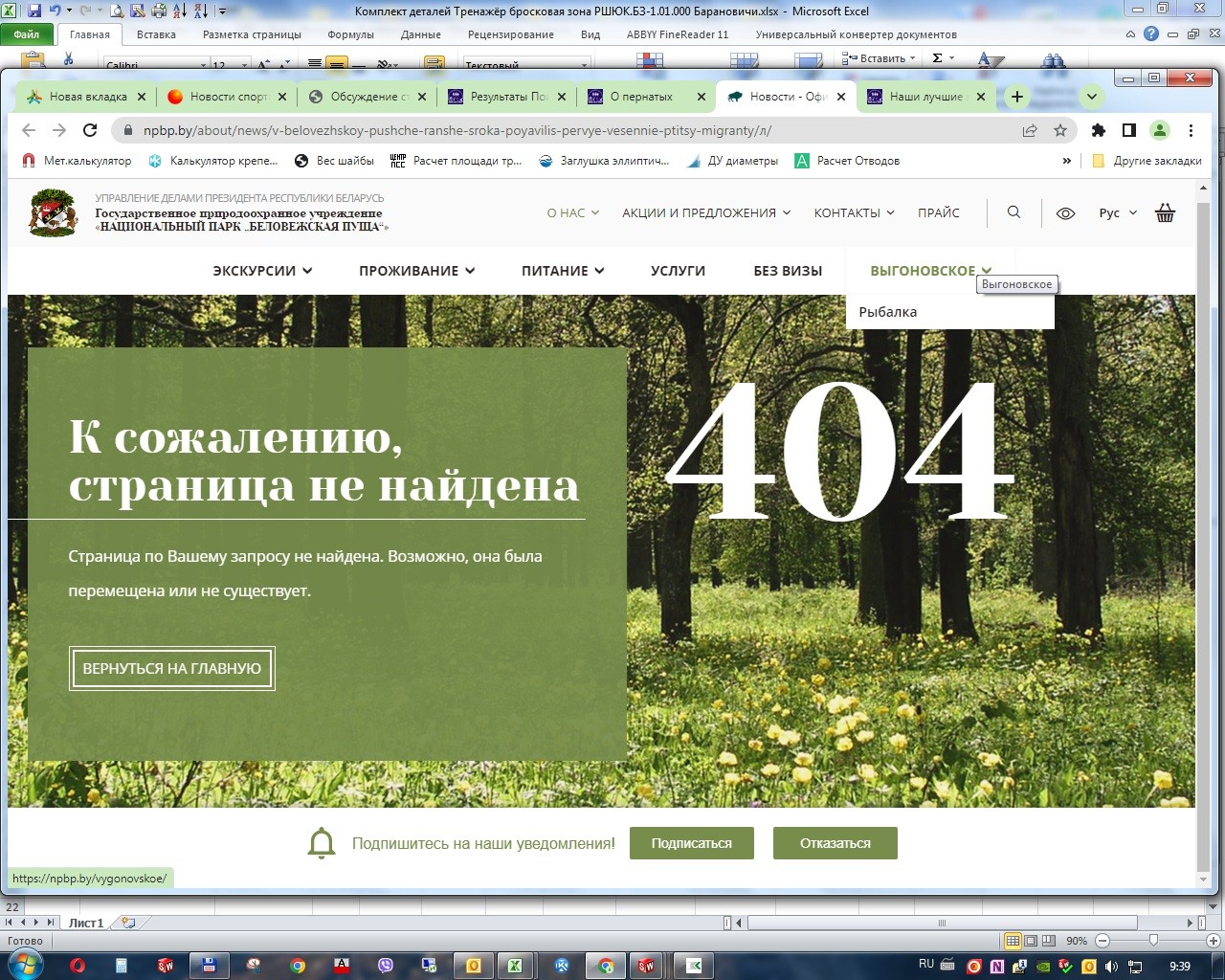Image resolution: width=1225 pixels, height=980 pixels.
Task: Open Excel Формулы ribbon tab
Action: (350, 34)
